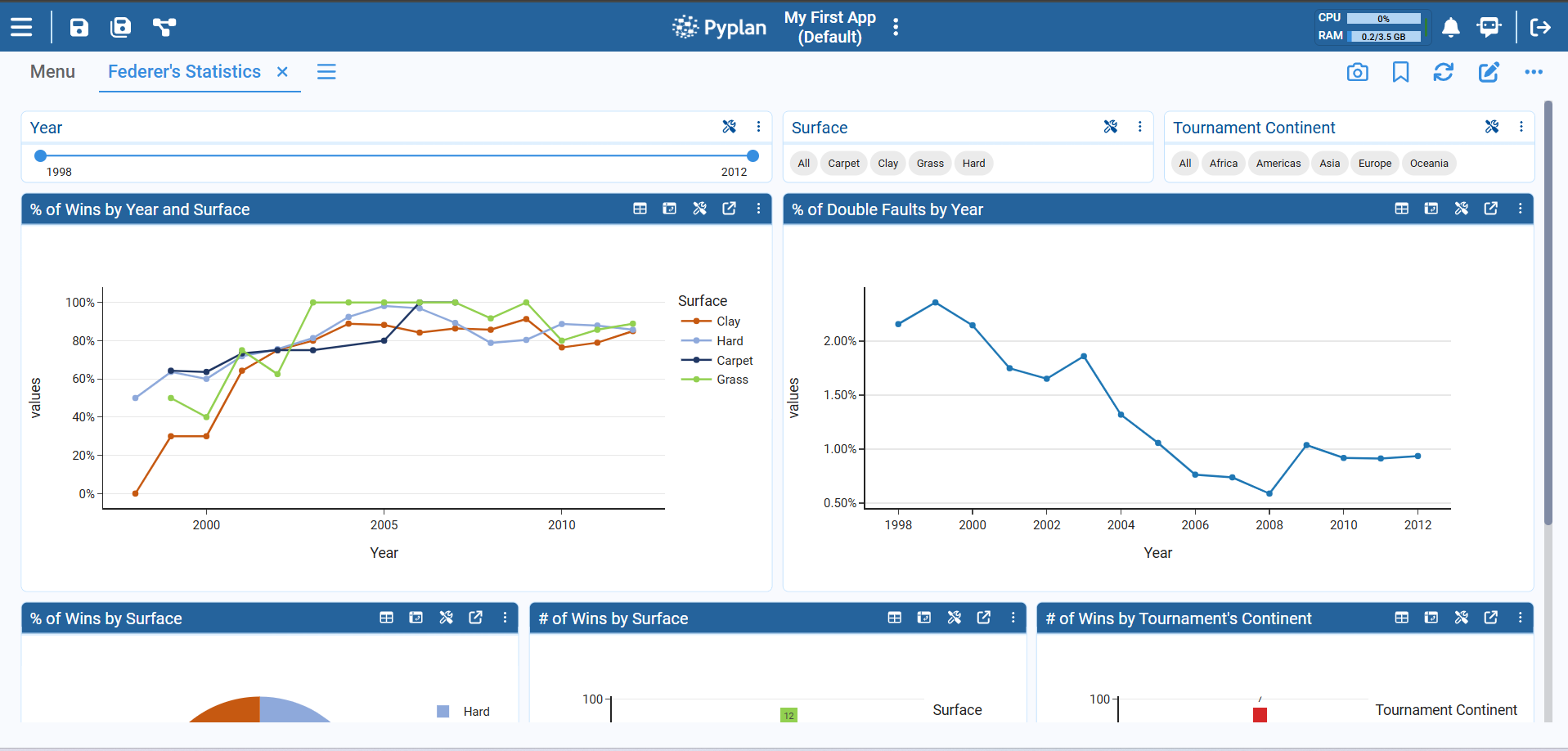Open % of Double Faults by Year in new window
Screen dimensions: 1568x751
1490,209
